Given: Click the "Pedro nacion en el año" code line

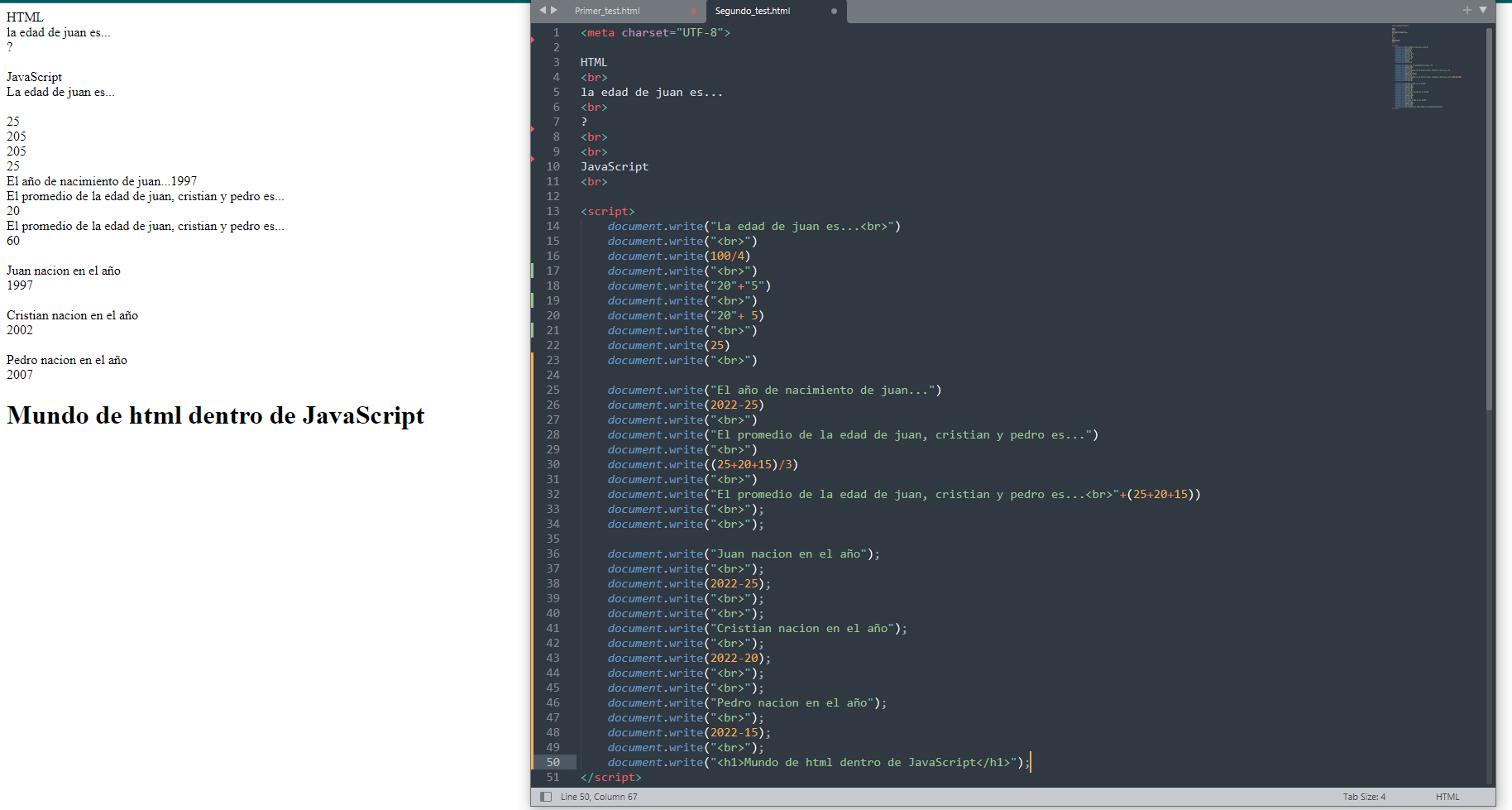Looking at the screenshot, I should [747, 702].
